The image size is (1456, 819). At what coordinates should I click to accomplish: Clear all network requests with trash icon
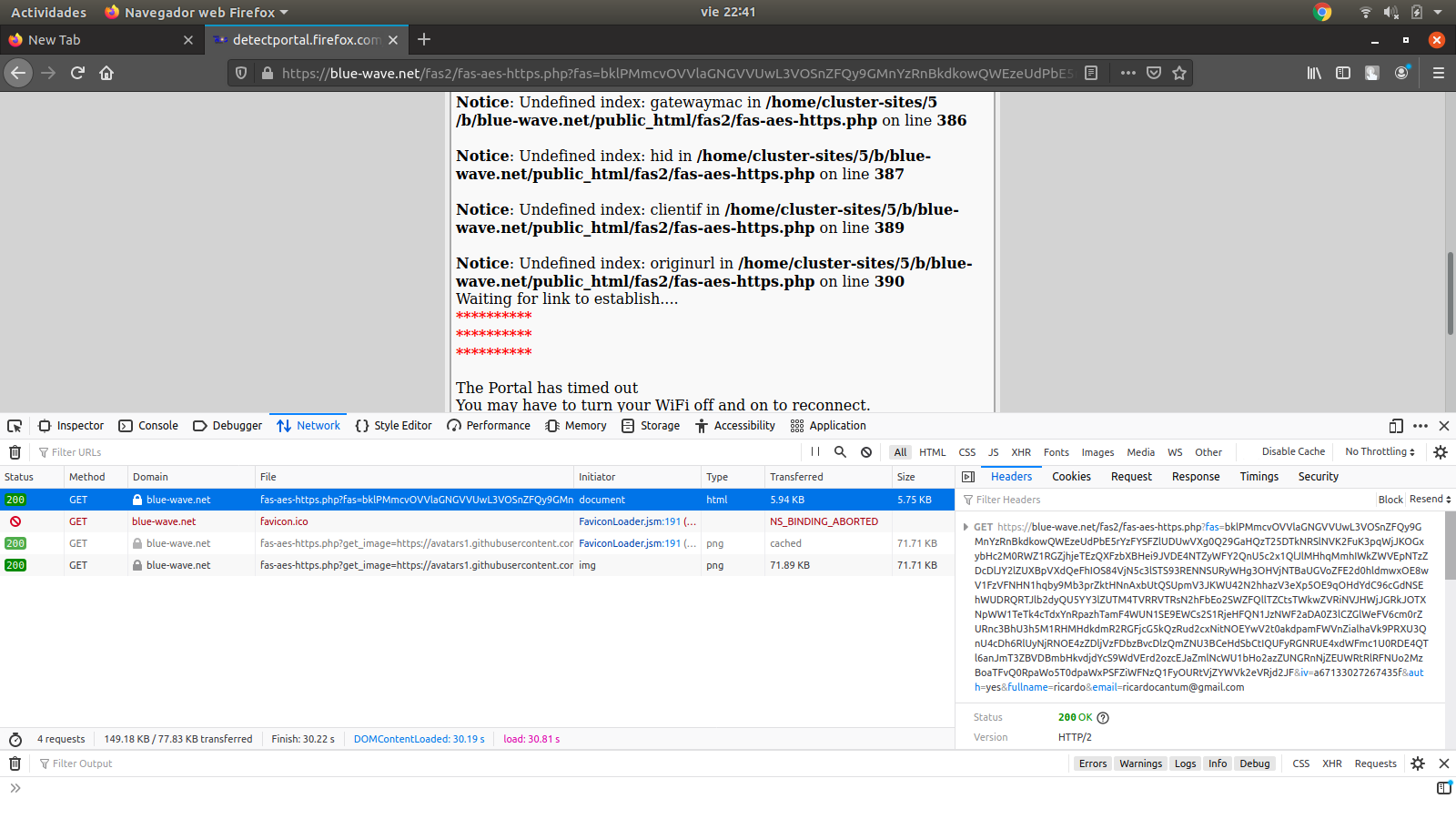(15, 452)
